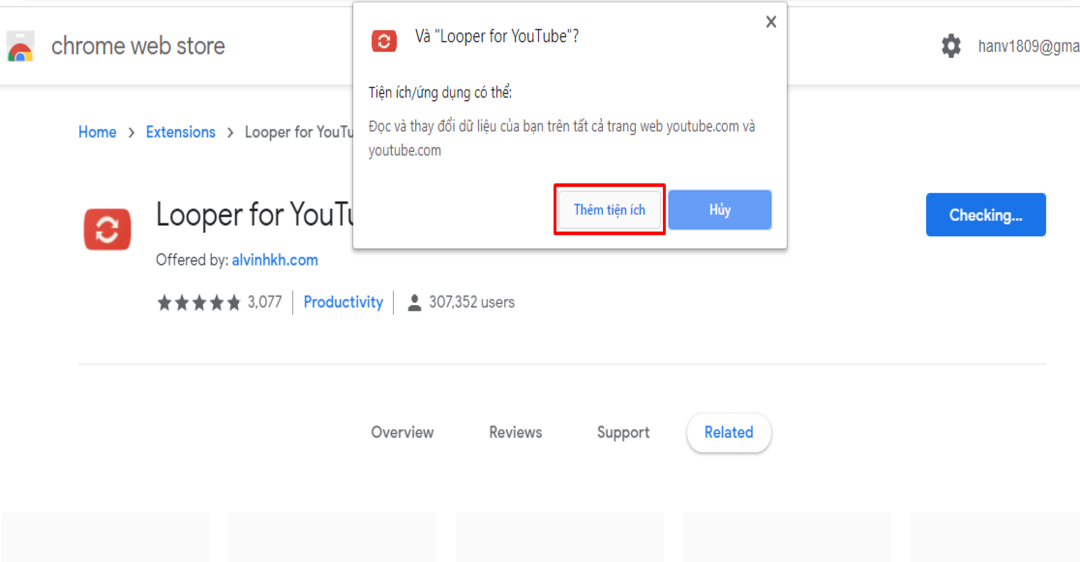Click the Looper for YouTube extension icon
Image resolution: width=1080 pixels, height=562 pixels.
(x=107, y=229)
